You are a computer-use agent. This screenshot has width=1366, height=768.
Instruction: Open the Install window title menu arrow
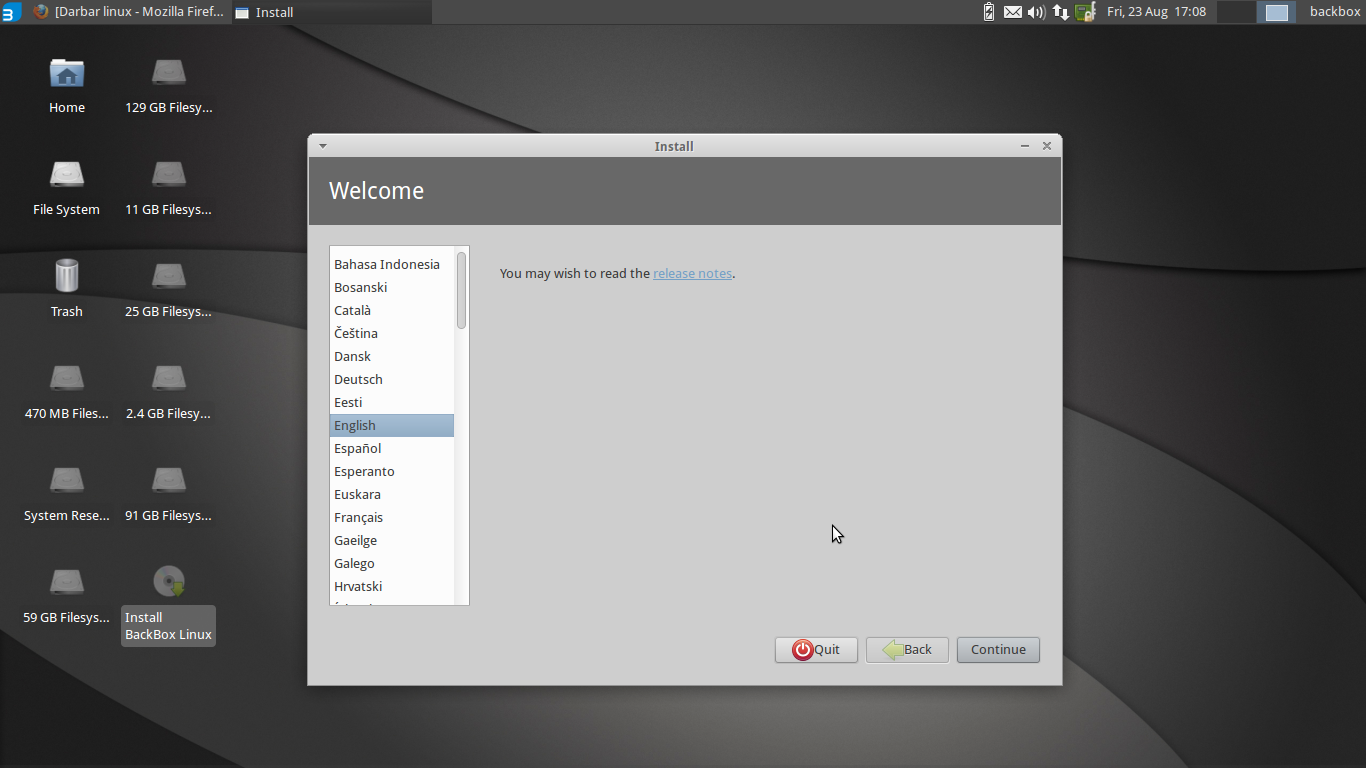coord(322,146)
